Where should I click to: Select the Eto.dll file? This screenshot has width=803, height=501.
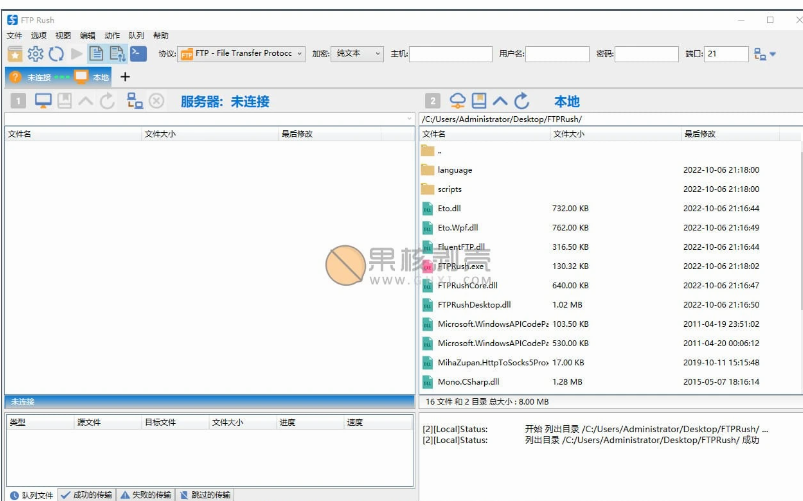[609, 208]
